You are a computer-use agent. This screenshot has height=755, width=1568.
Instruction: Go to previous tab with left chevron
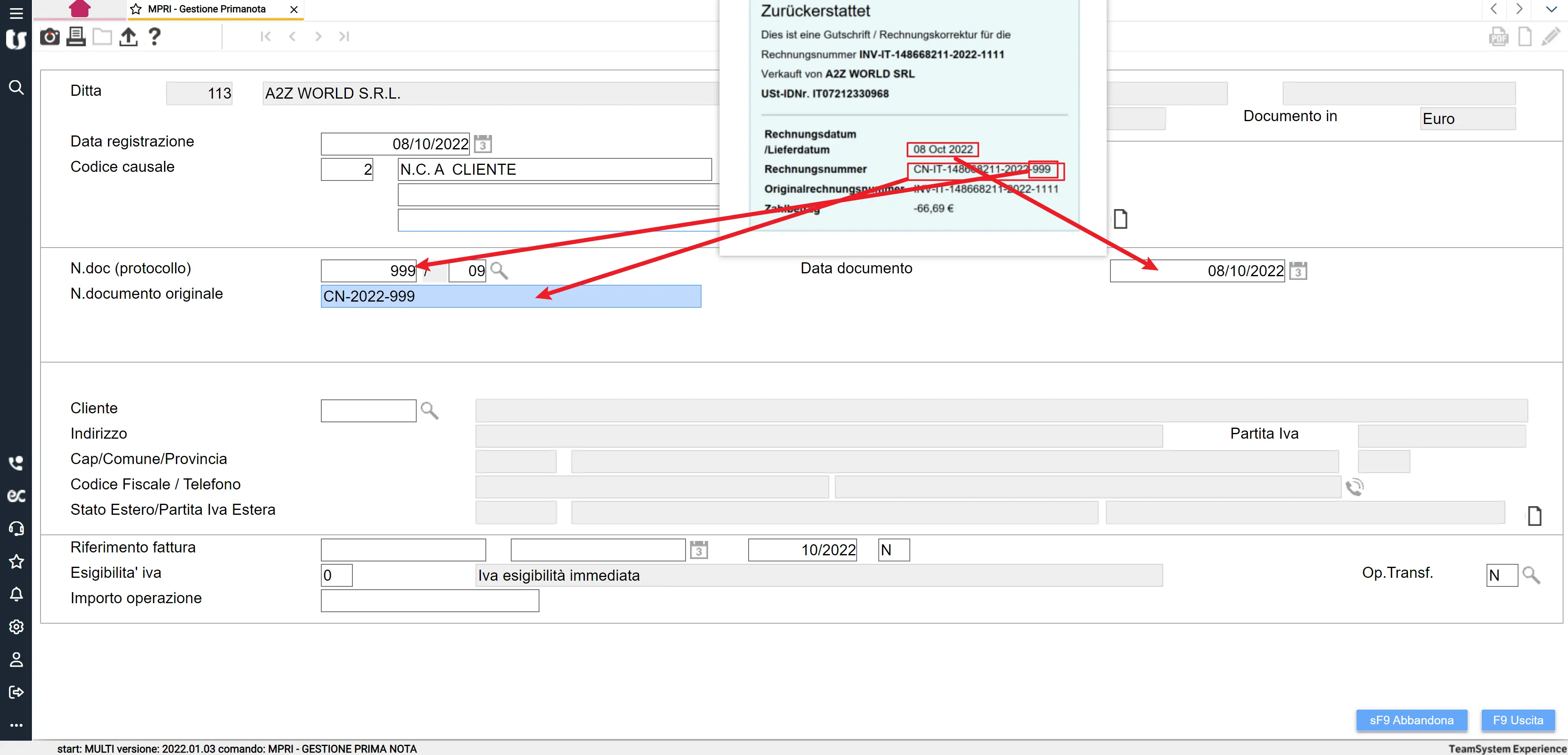point(1494,9)
